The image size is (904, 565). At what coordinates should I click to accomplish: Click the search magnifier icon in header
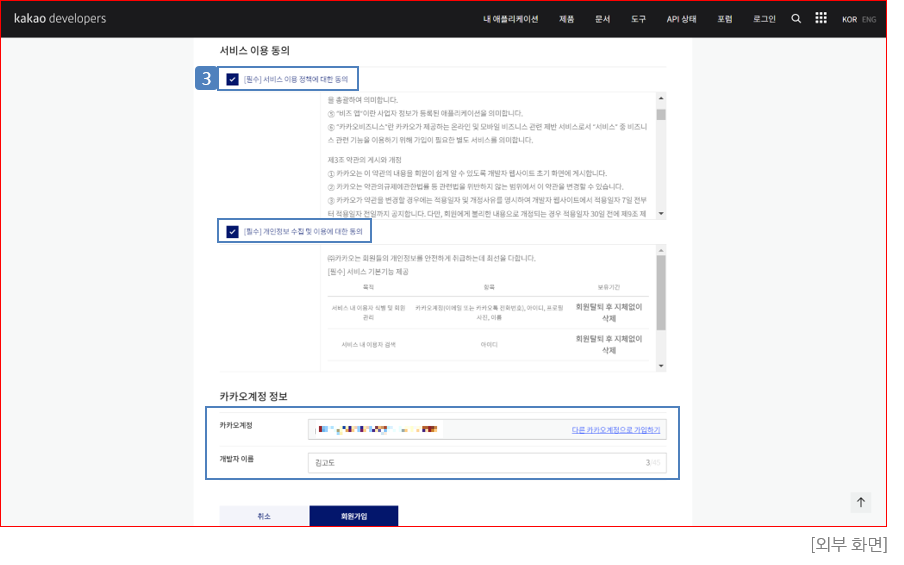coord(796,19)
